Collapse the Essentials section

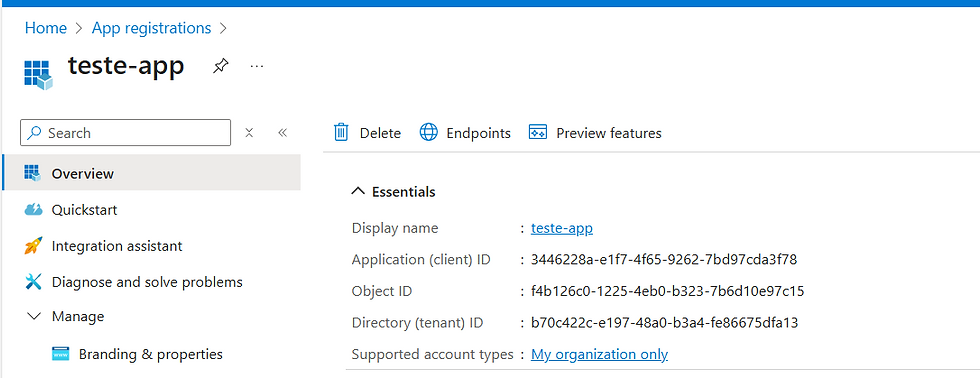tap(358, 192)
